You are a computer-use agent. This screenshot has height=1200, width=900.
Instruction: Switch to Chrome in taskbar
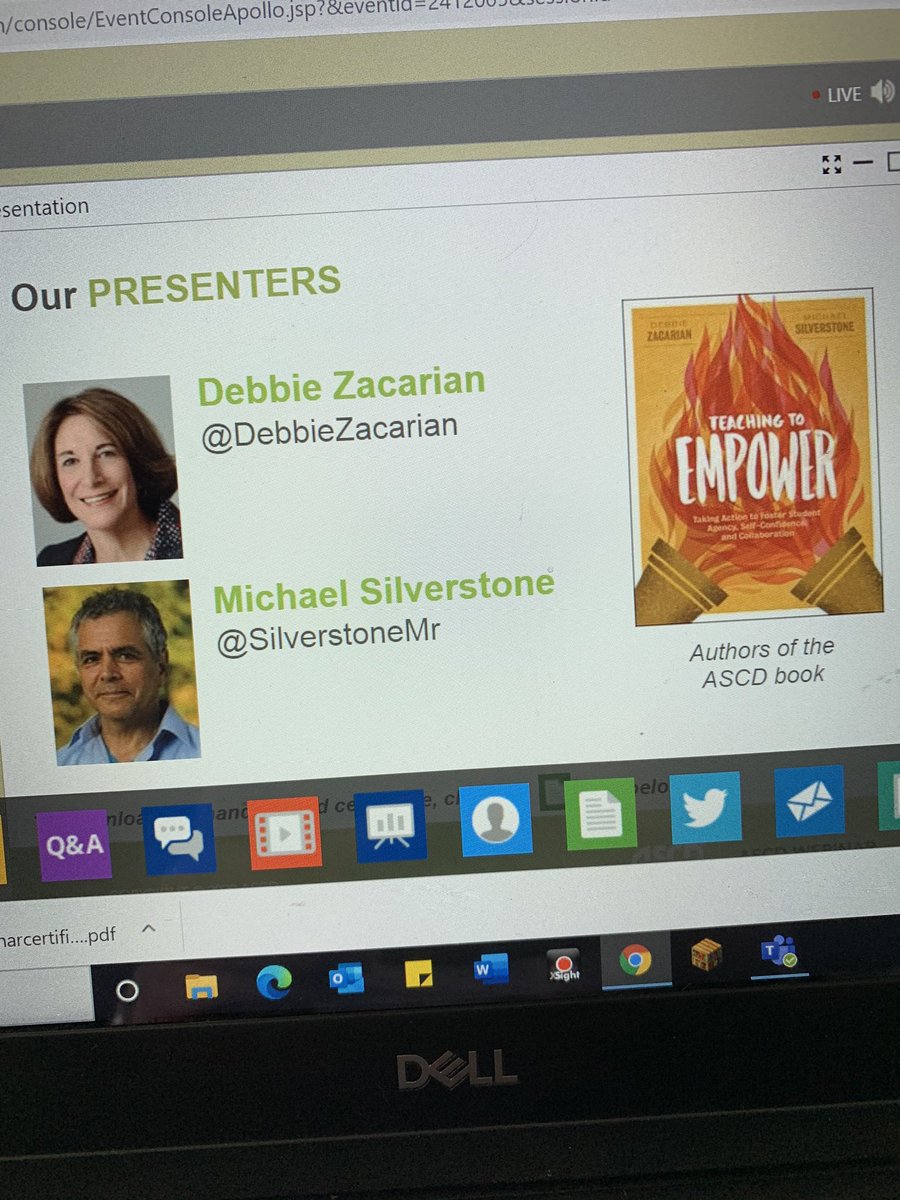[x=634, y=961]
